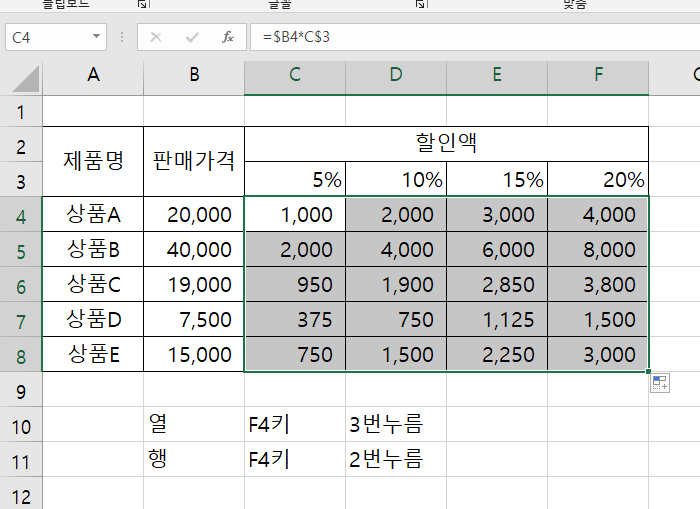Click the 6,000 cell in 상품B row
The height and width of the screenshot is (509, 700).
click(x=497, y=249)
